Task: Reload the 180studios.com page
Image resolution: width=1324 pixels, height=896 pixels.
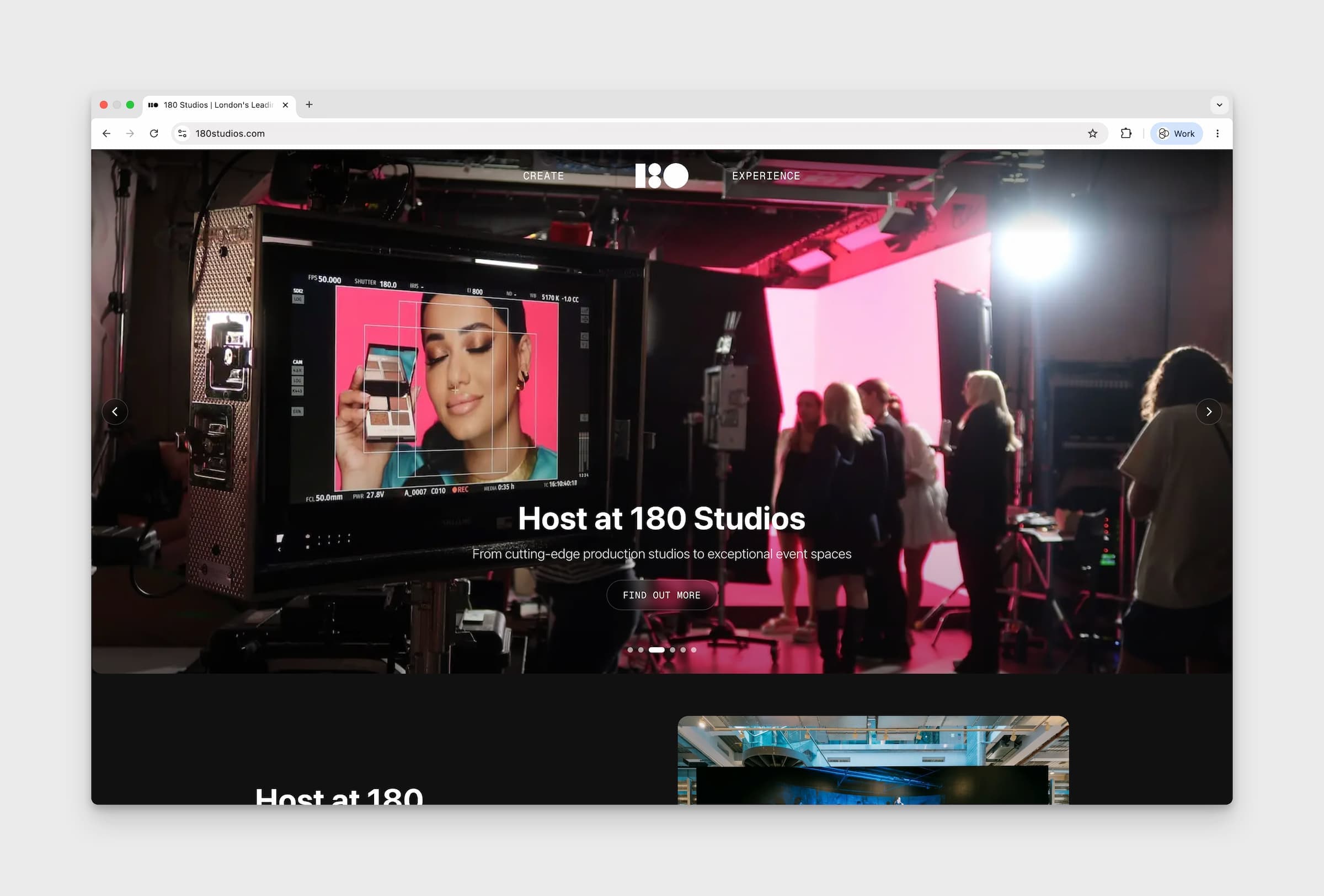Action: click(154, 134)
